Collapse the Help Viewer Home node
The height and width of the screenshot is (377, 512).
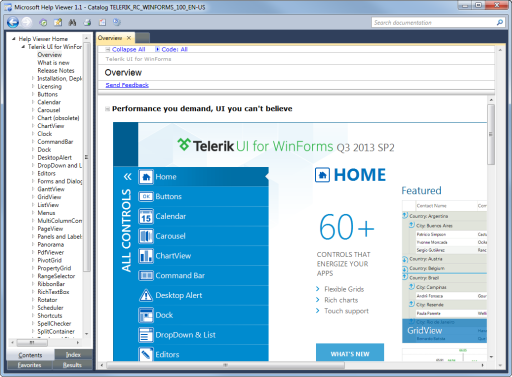point(14,39)
